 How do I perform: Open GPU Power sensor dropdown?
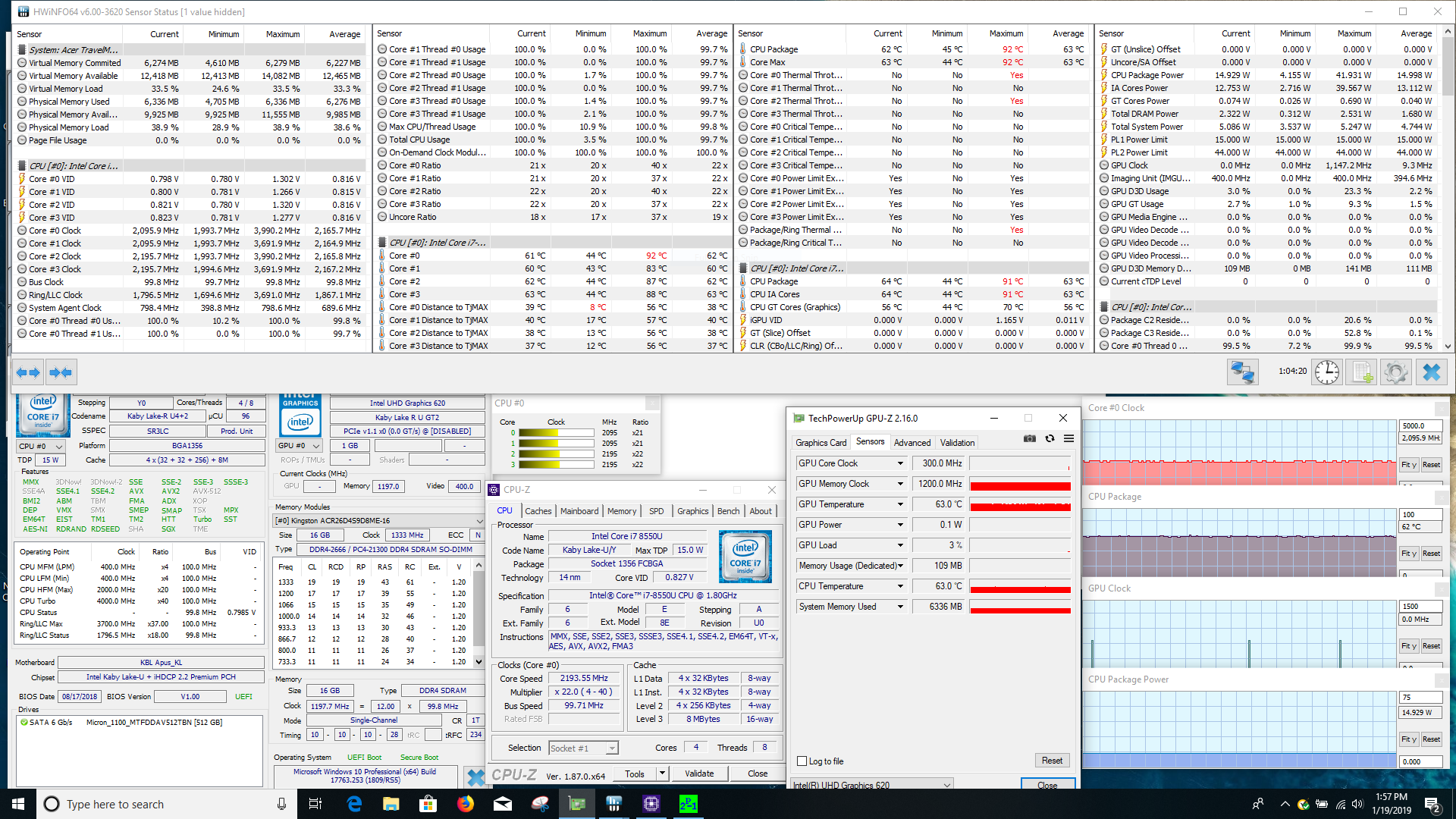[900, 525]
